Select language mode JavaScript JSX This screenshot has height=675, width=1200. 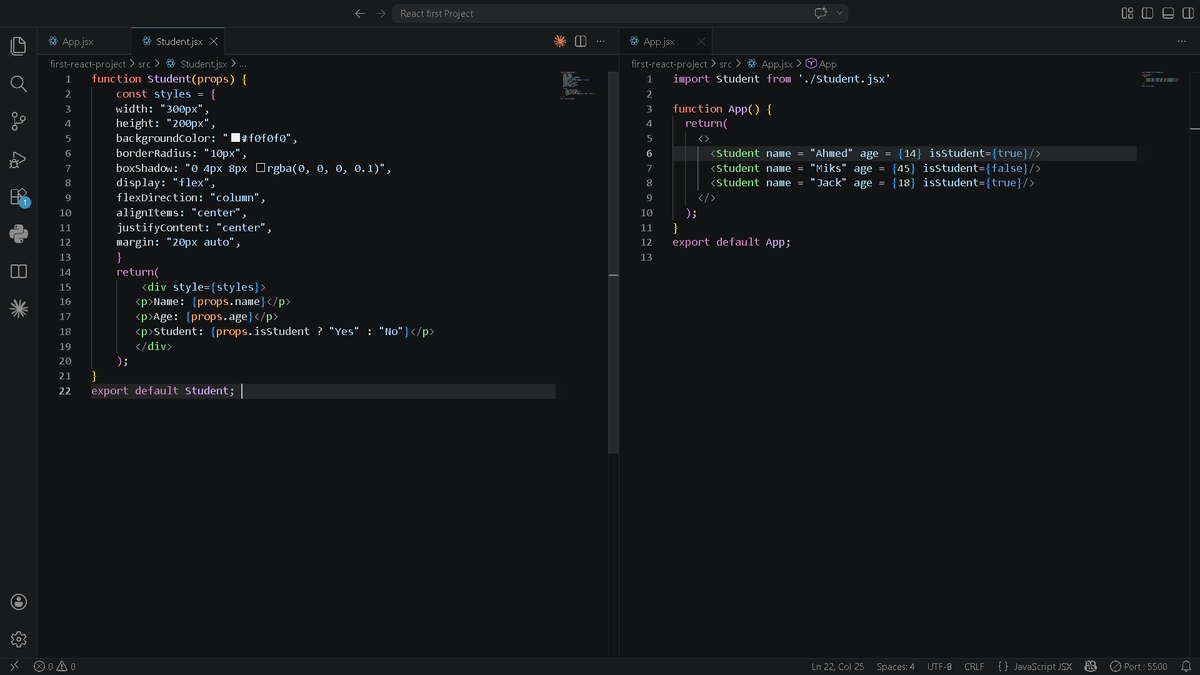(x=1043, y=666)
